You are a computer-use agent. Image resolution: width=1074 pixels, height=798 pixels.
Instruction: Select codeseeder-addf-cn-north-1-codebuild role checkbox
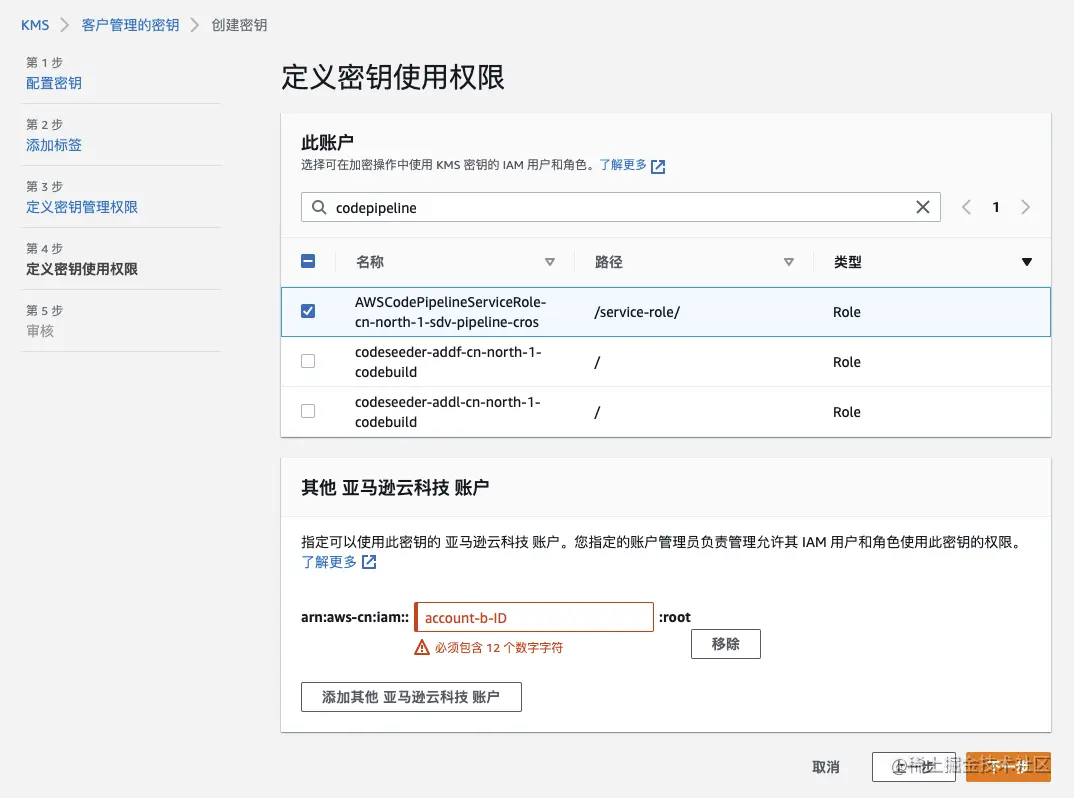coord(308,361)
